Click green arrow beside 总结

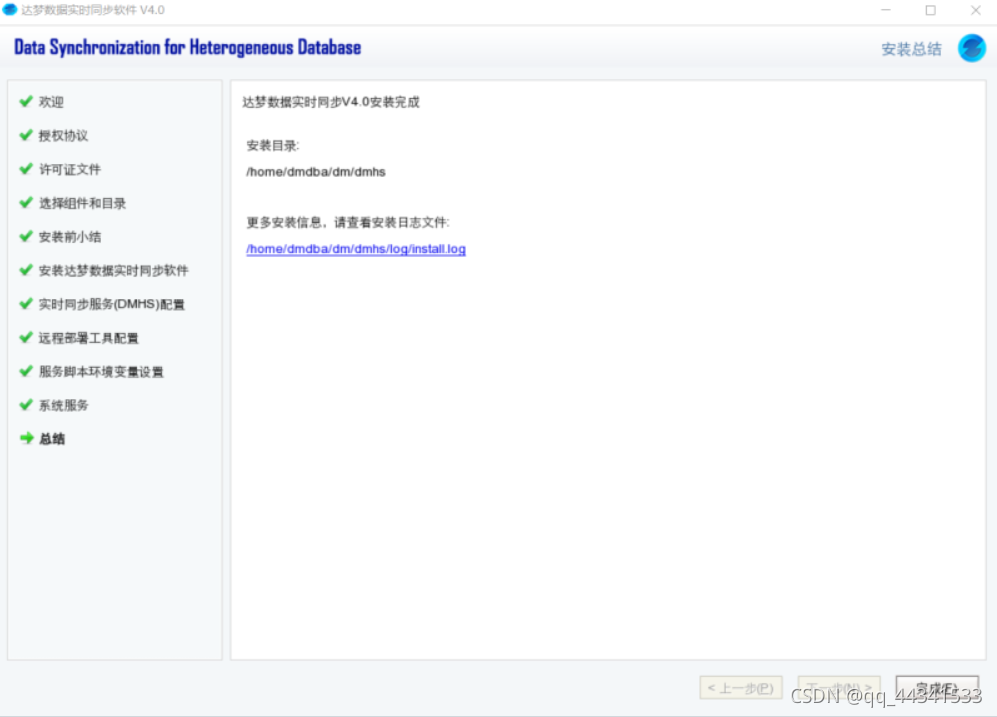(27, 438)
